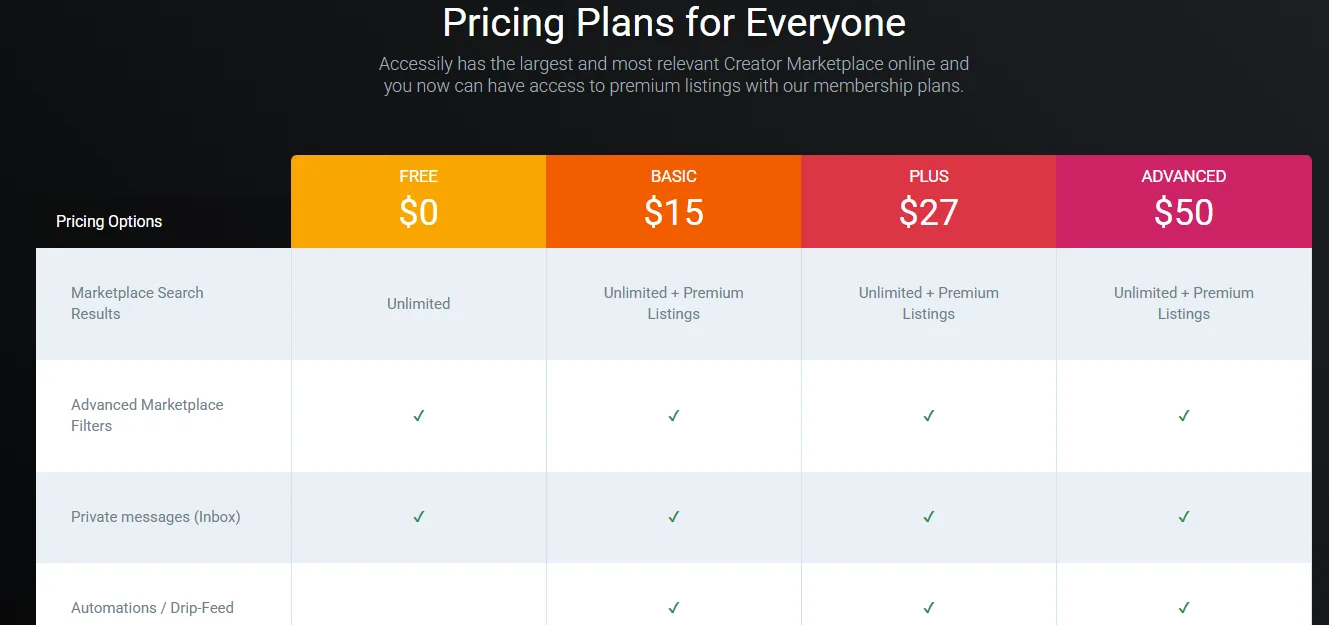1329x625 pixels.
Task: Click the Advanced Marketplace Filters row label
Action: 147,415
